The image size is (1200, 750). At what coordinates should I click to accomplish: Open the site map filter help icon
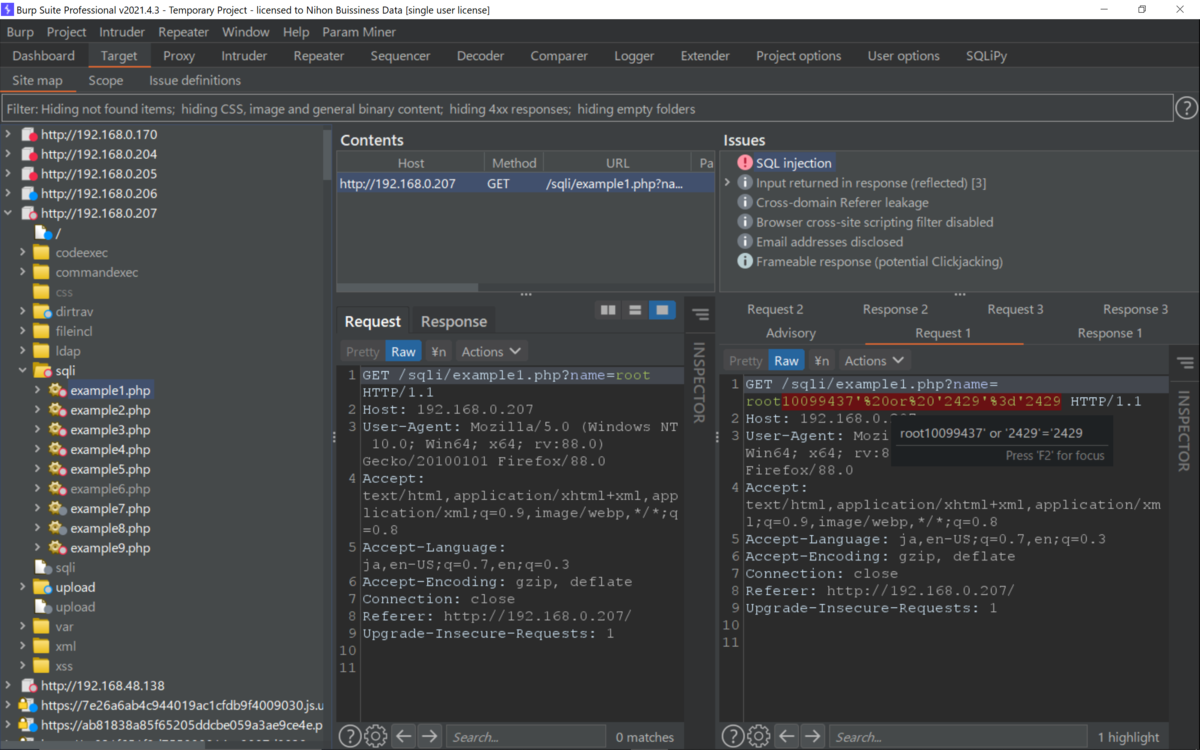coord(1185,108)
